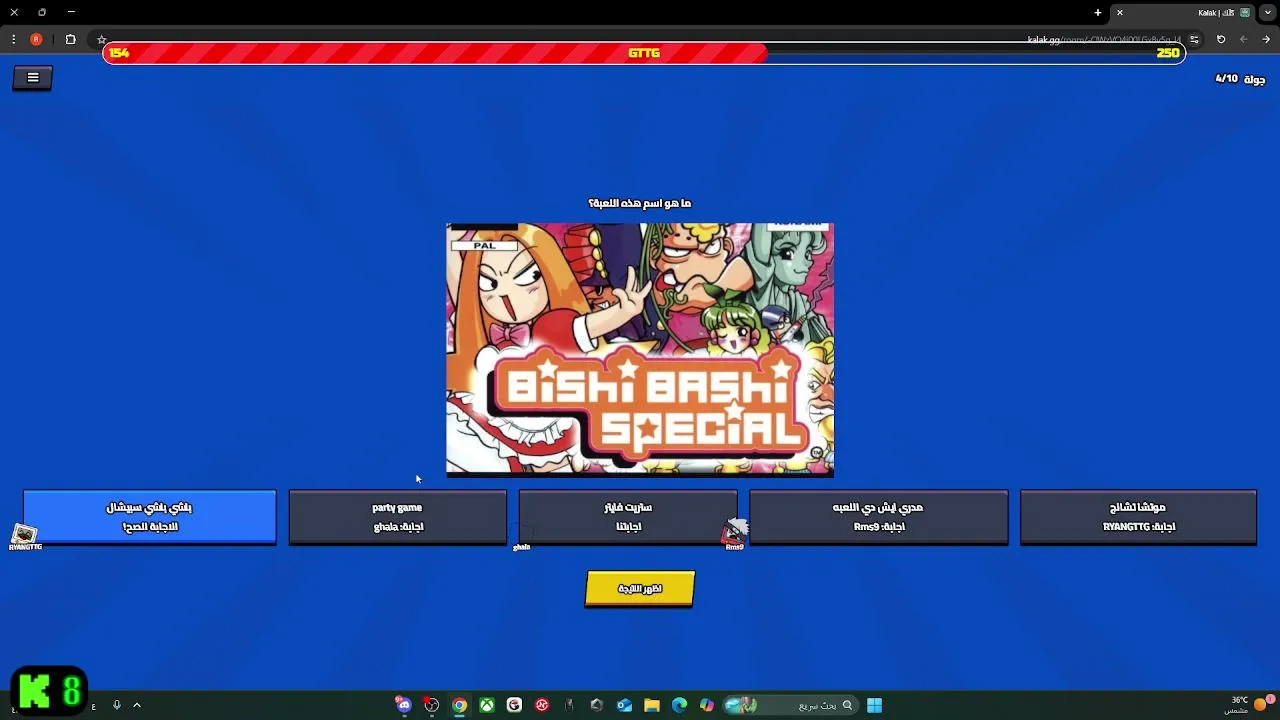Open File Explorer from the taskbar
This screenshot has width=1280, height=720.
(x=652, y=705)
